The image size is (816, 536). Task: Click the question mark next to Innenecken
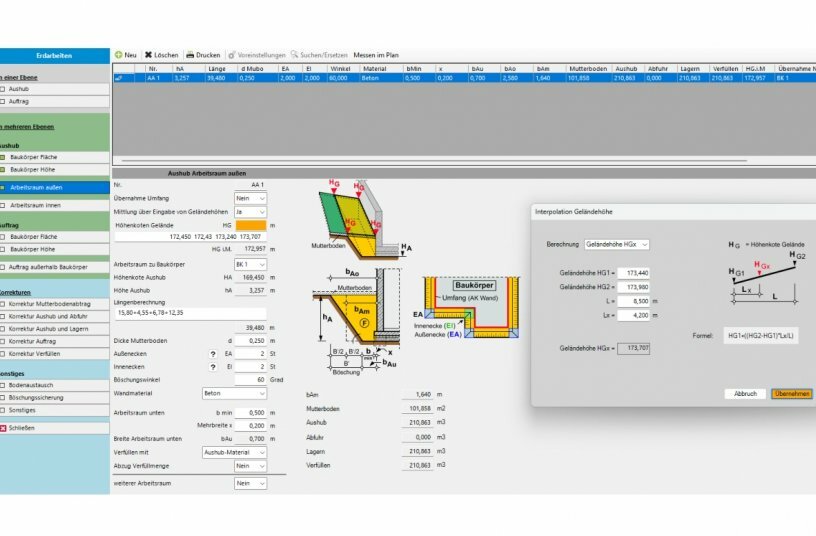click(213, 367)
